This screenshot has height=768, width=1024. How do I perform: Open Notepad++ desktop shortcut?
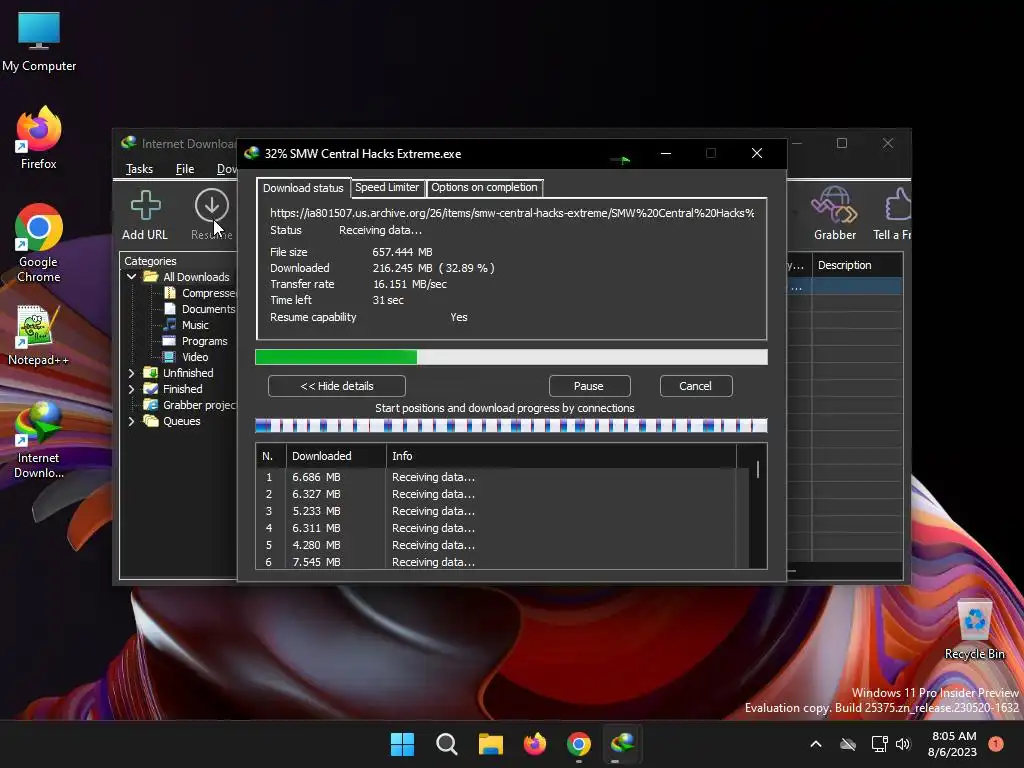coord(38,335)
